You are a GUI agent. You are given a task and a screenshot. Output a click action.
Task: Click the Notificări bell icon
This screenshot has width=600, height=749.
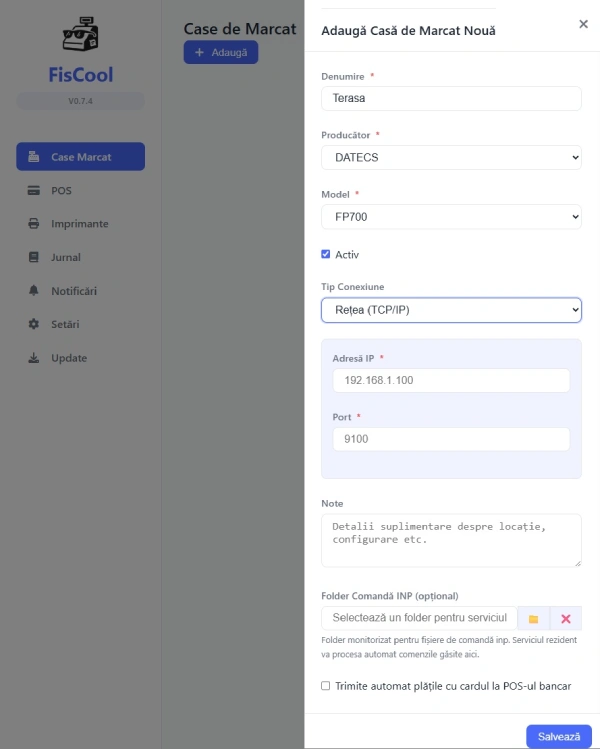[33, 290]
